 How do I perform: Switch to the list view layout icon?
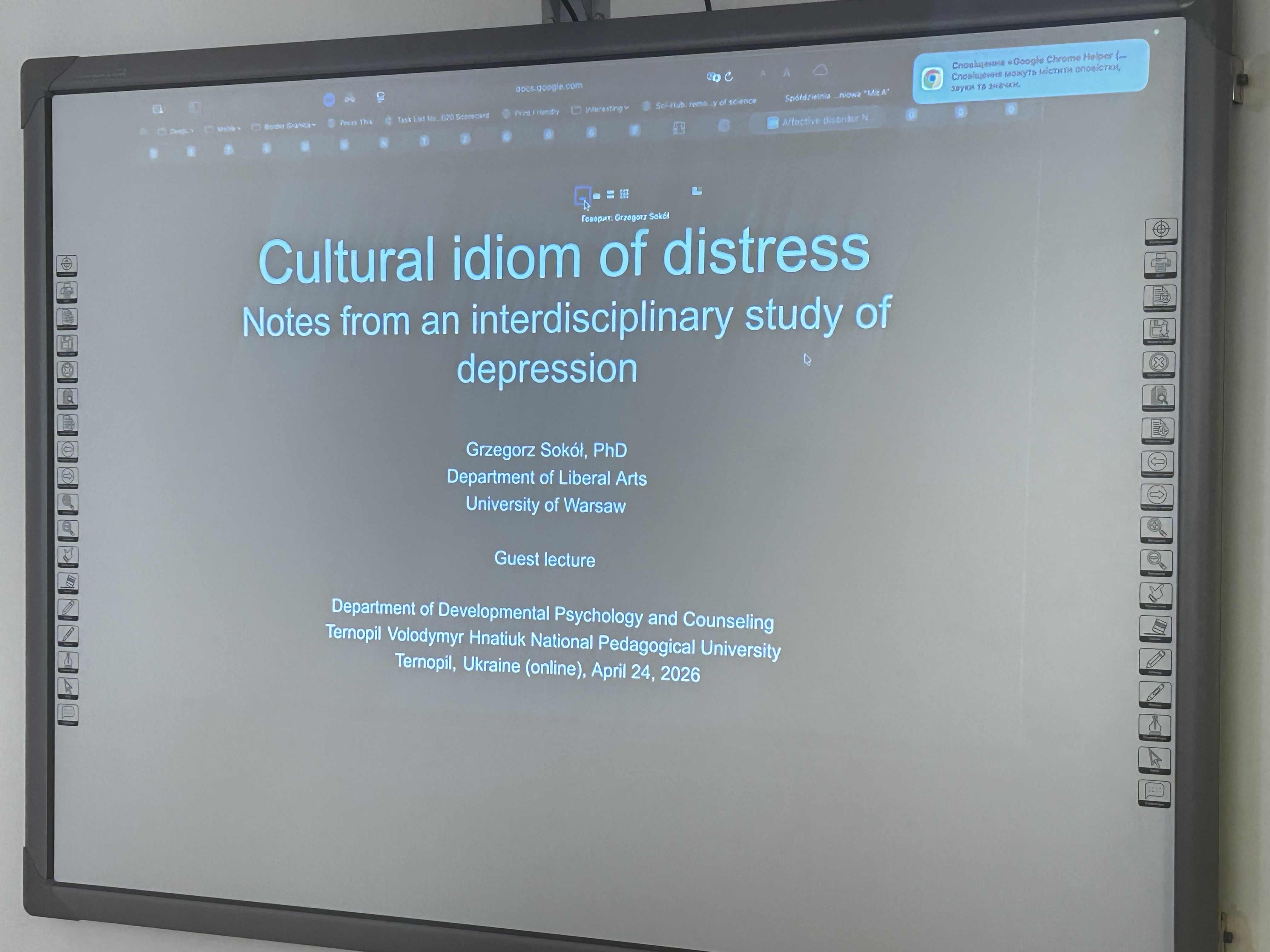(610, 195)
